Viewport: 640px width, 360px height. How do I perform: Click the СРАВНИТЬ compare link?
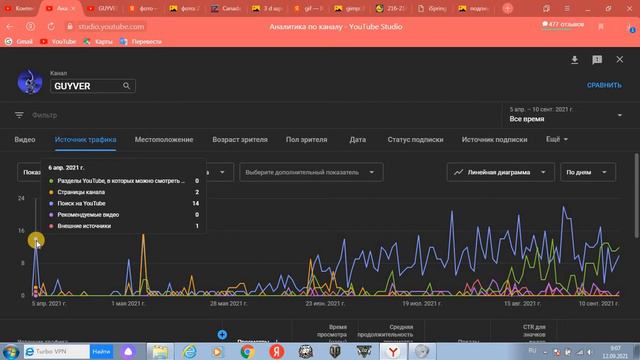(x=604, y=85)
